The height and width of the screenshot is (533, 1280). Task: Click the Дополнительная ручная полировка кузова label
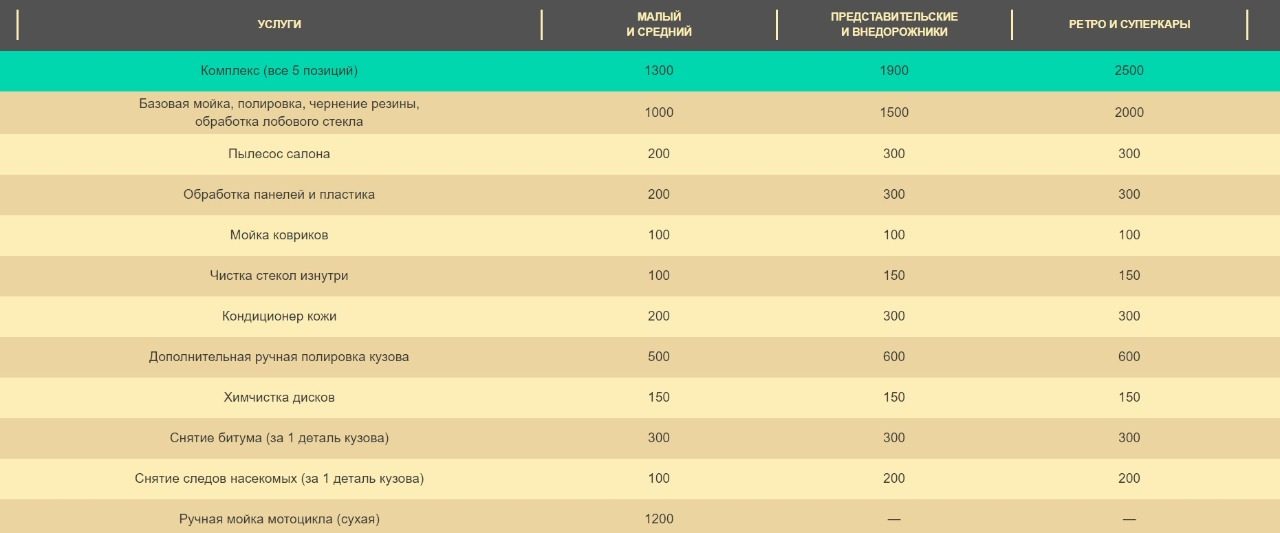(279, 357)
